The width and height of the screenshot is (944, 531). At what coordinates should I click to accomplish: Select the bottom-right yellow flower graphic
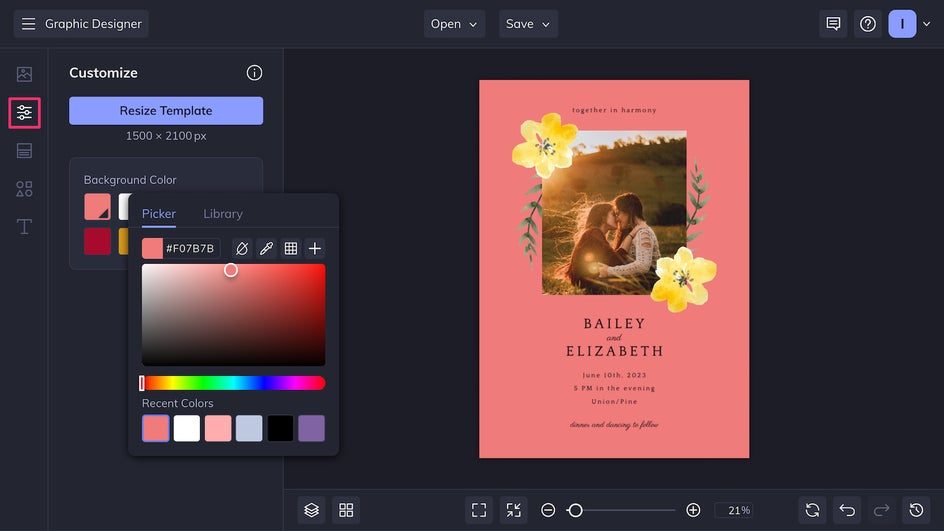click(x=685, y=280)
